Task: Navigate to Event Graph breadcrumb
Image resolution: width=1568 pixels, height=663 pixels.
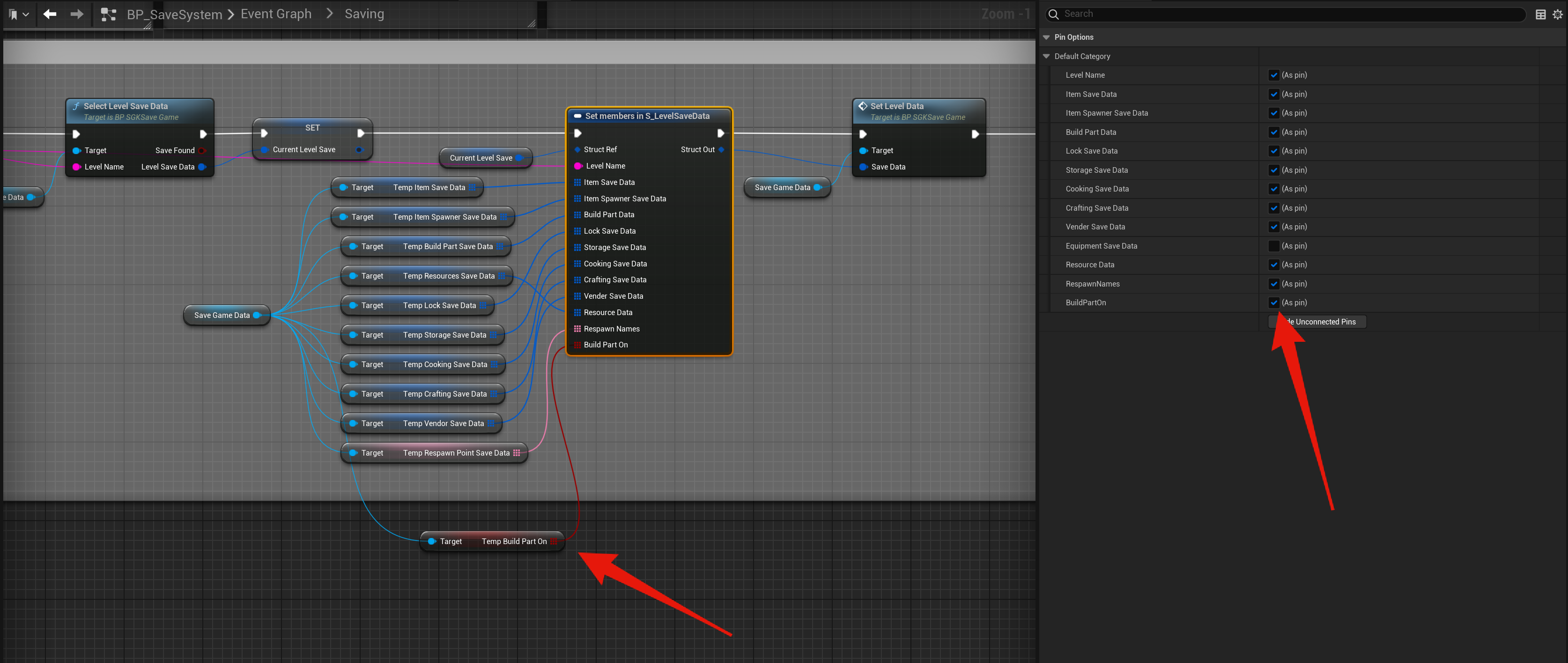Action: point(276,14)
